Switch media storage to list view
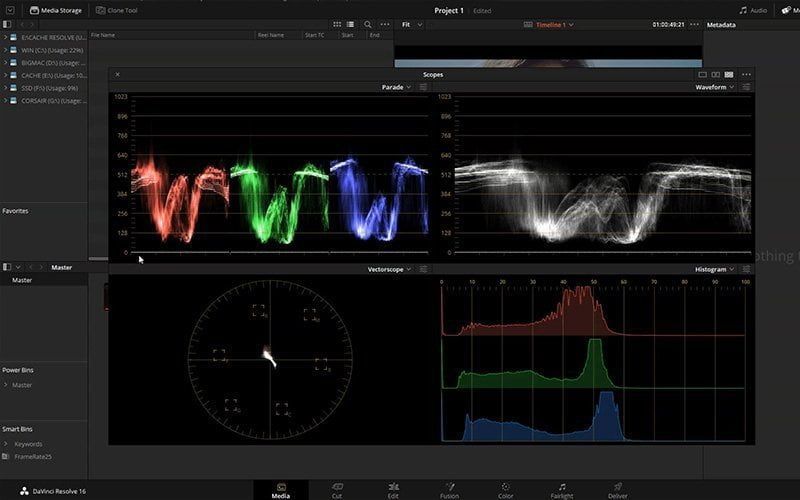Screen dimensions: 800x500 [351, 24]
